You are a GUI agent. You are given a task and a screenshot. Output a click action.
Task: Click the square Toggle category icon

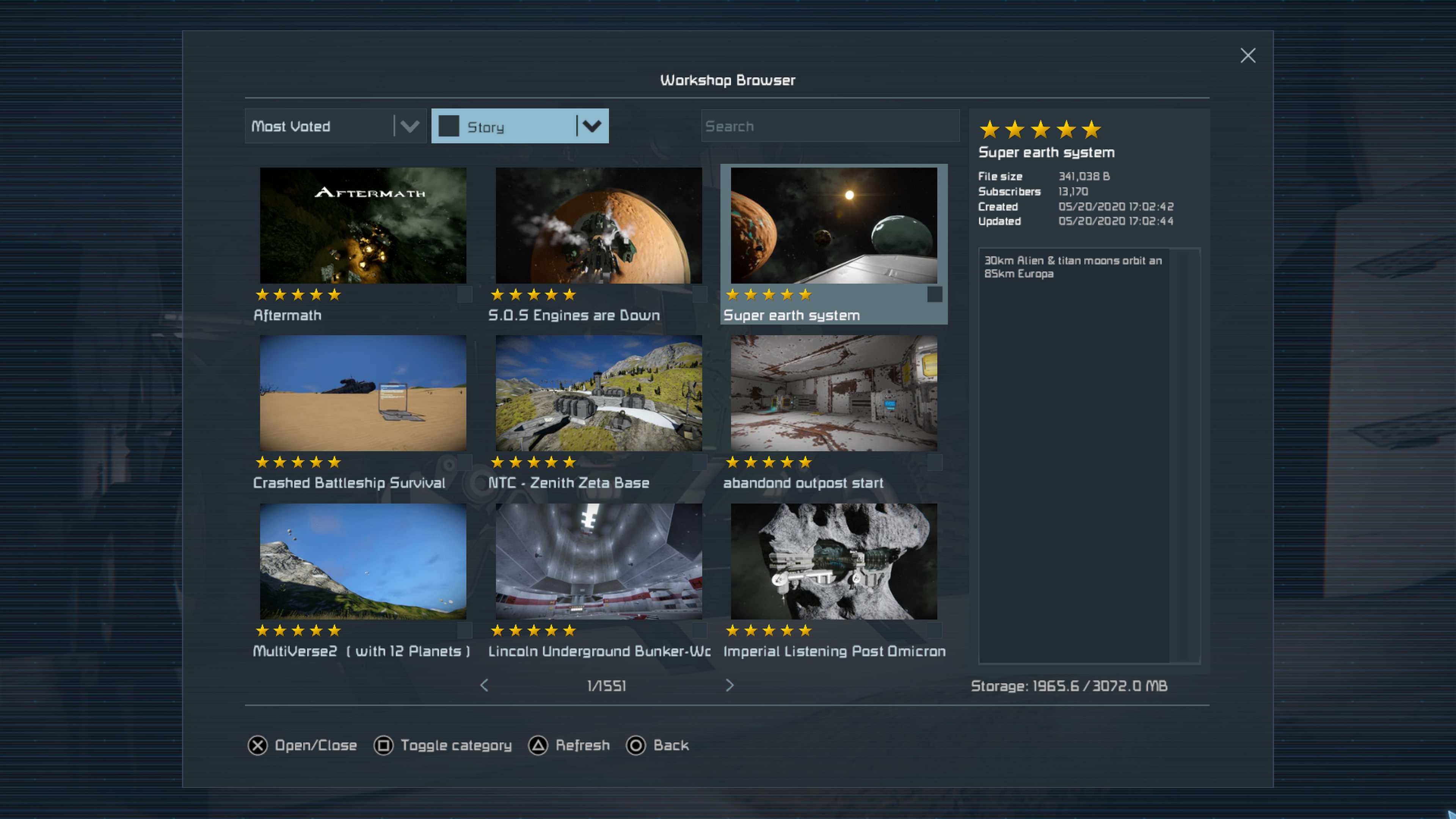[x=383, y=745]
